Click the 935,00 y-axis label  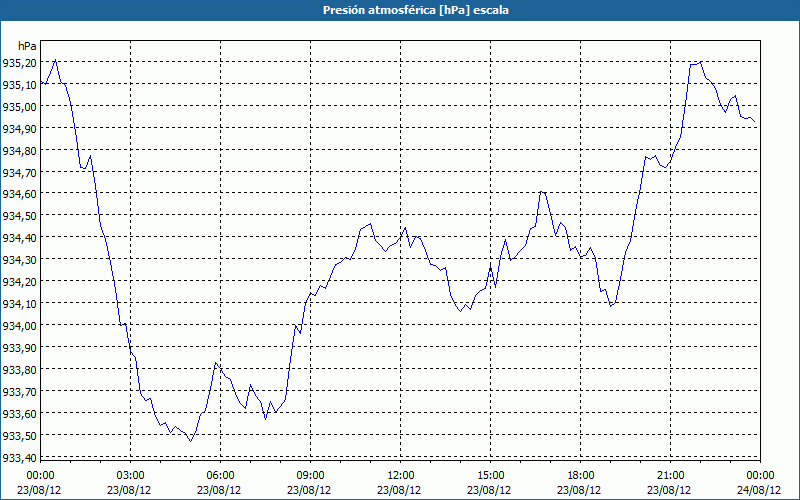pos(18,107)
